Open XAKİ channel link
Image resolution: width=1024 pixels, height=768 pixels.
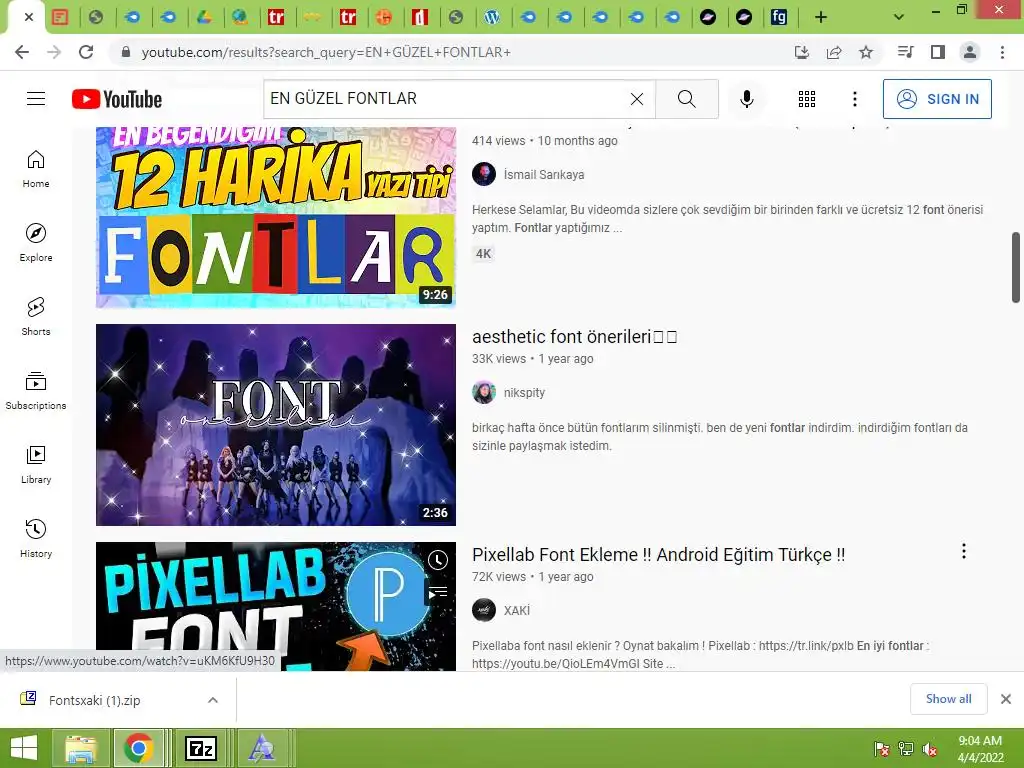point(517,611)
